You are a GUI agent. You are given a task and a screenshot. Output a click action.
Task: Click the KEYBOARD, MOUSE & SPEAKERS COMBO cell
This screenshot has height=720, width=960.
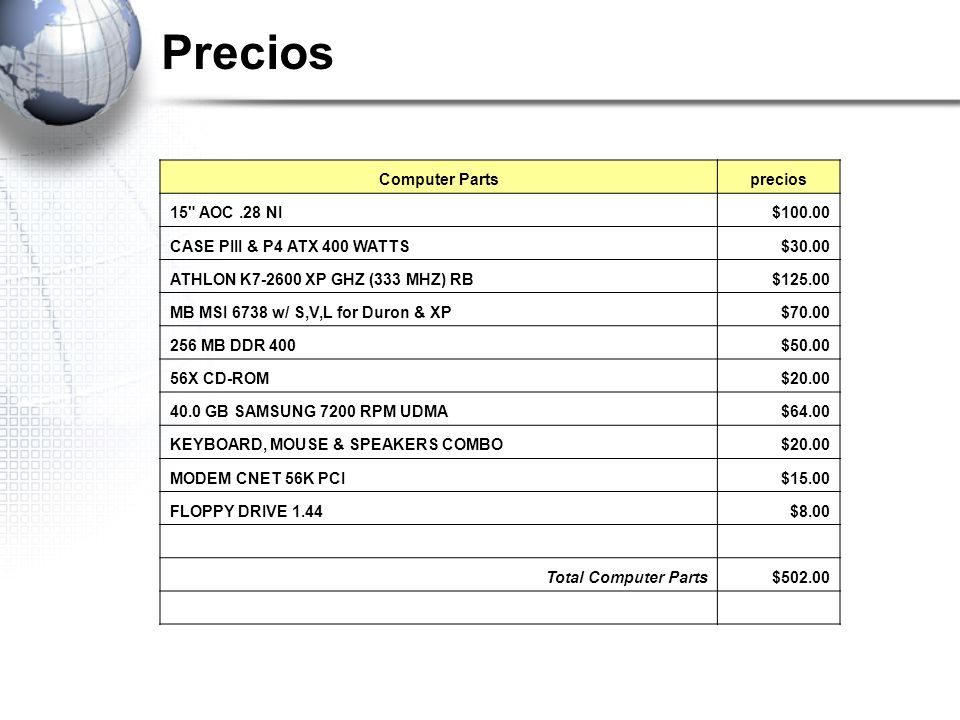(438, 442)
